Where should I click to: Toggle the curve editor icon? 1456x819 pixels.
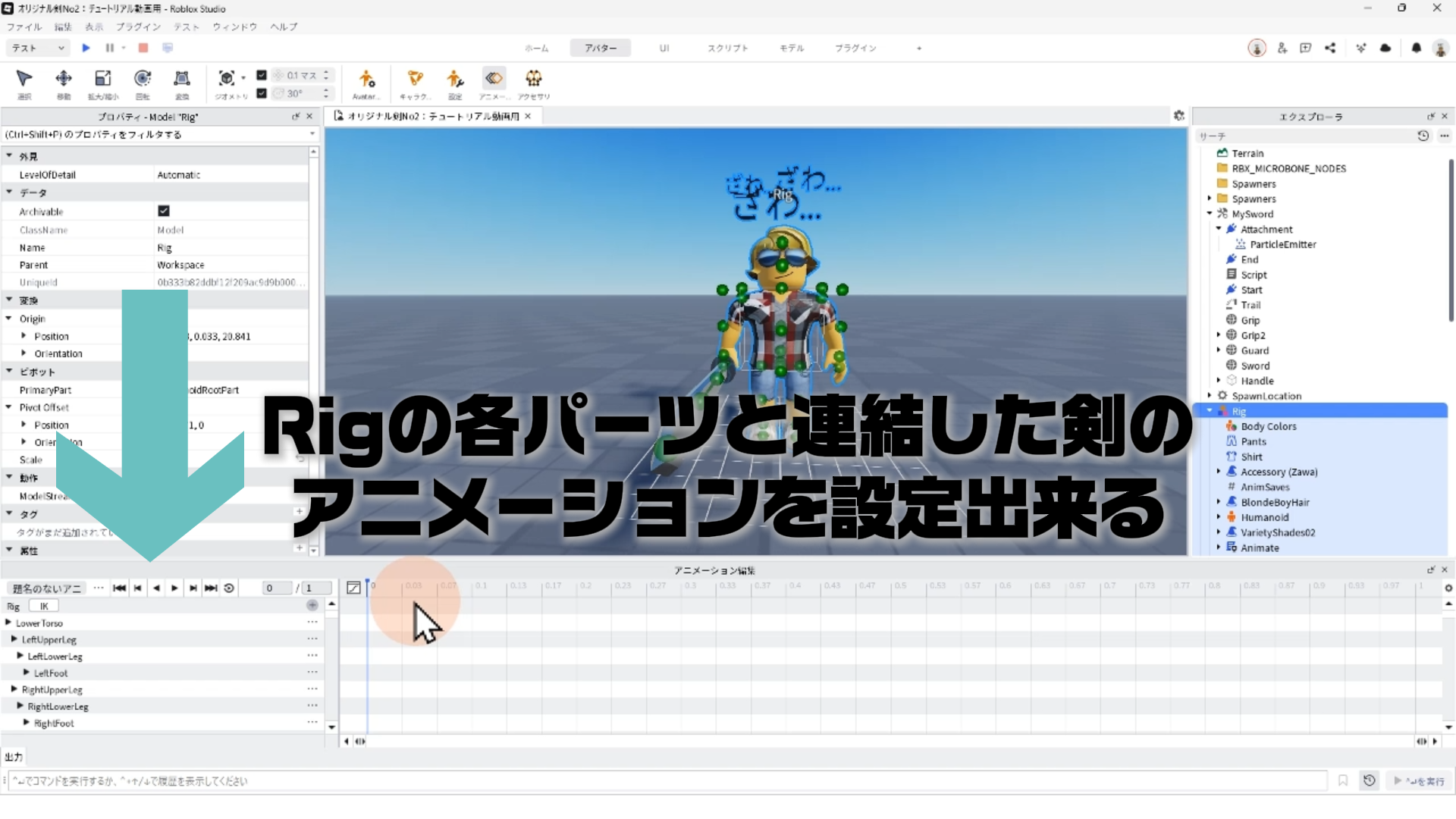click(x=353, y=588)
